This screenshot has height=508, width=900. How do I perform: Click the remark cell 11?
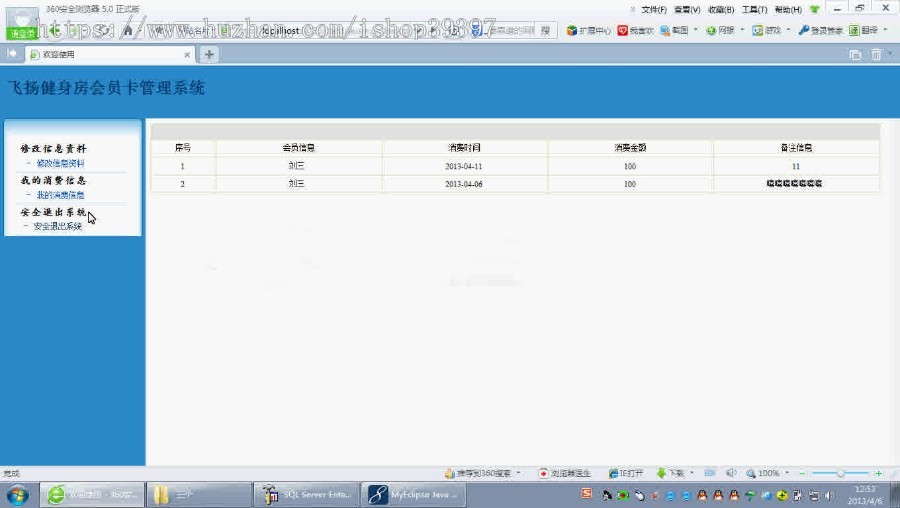(796, 166)
